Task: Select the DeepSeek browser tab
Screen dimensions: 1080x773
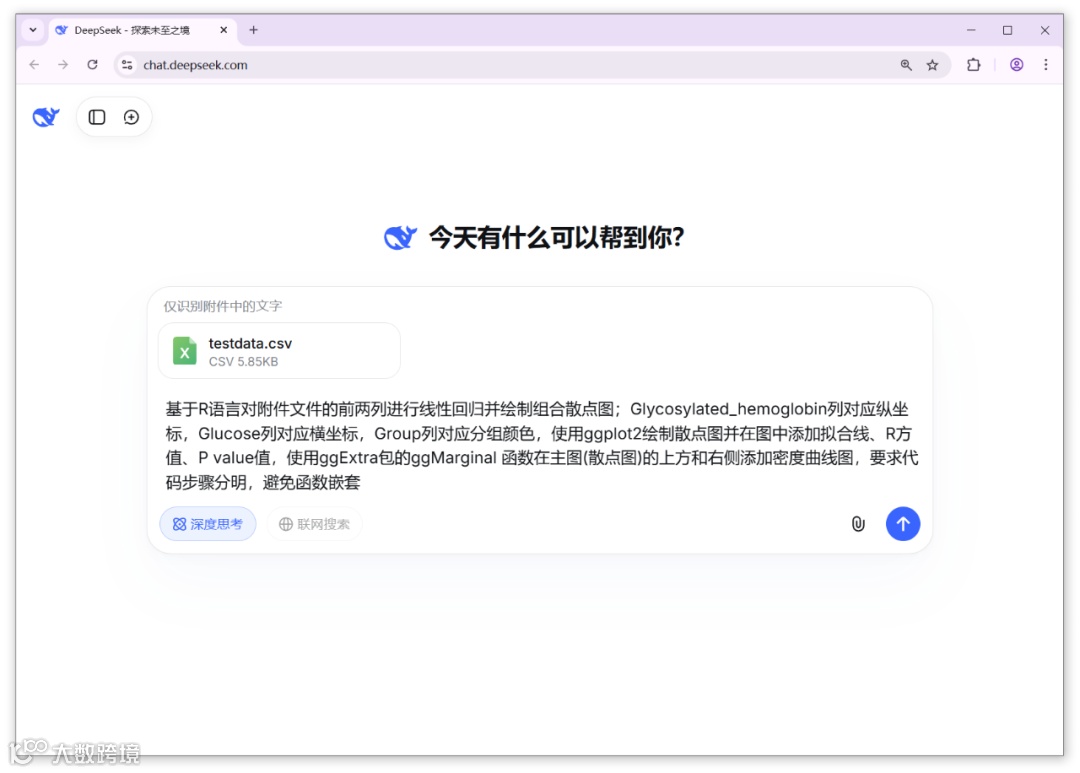Action: tap(142, 30)
